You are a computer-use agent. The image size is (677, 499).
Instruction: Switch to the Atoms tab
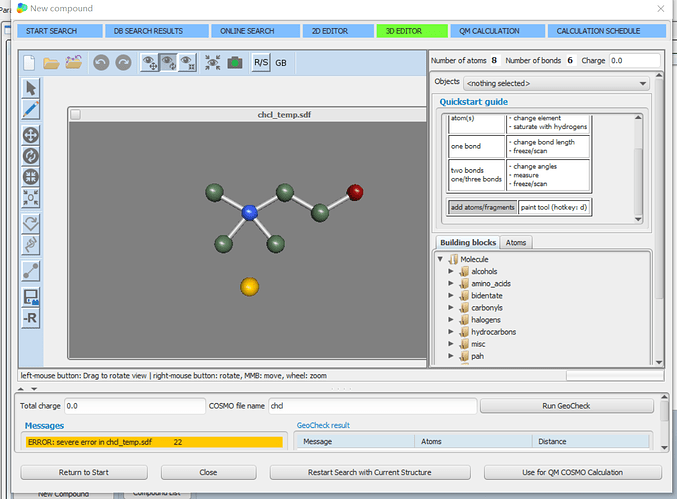[516, 243]
